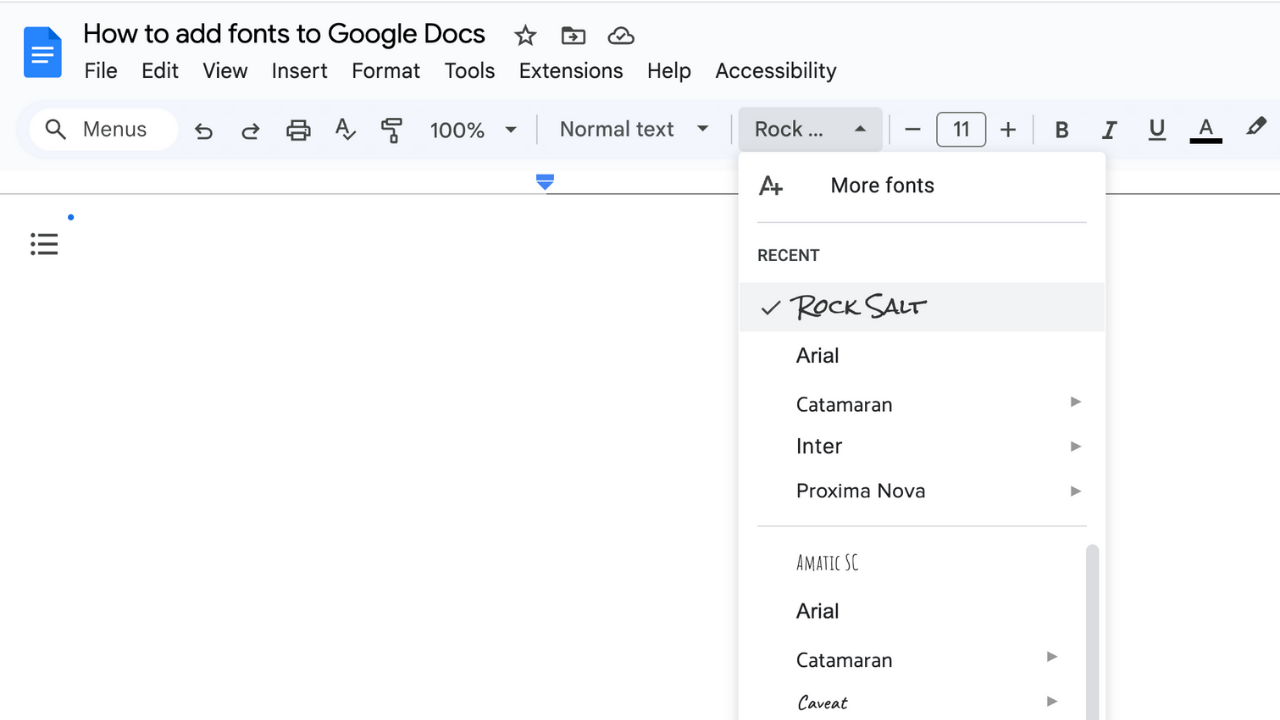Expand the Inter font submenu arrow
This screenshot has width=1280, height=720.
[x=1076, y=446]
